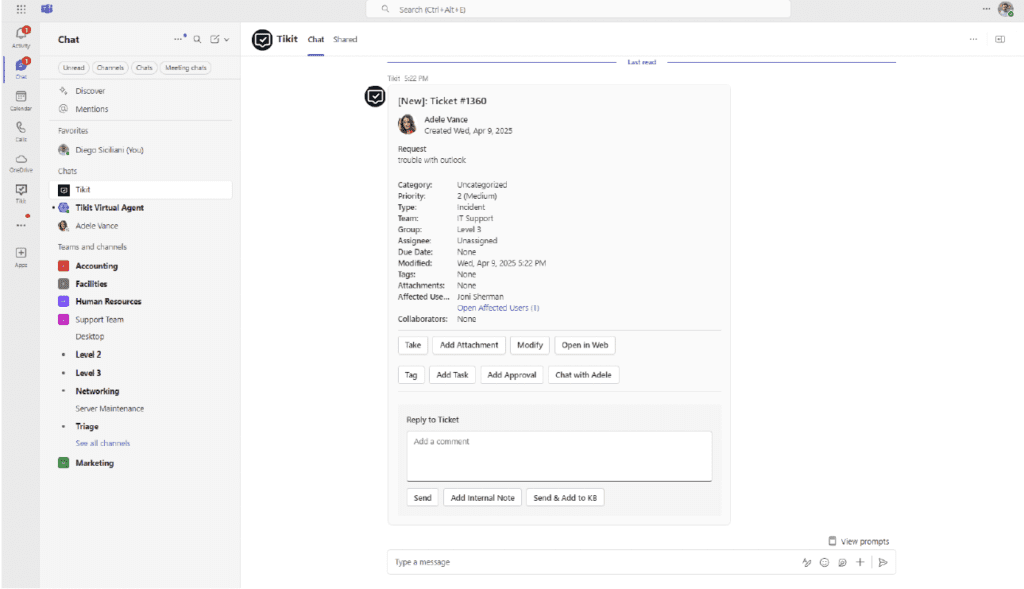Open OneDrive in left rail
The height and width of the screenshot is (589, 1024).
click(x=21, y=163)
